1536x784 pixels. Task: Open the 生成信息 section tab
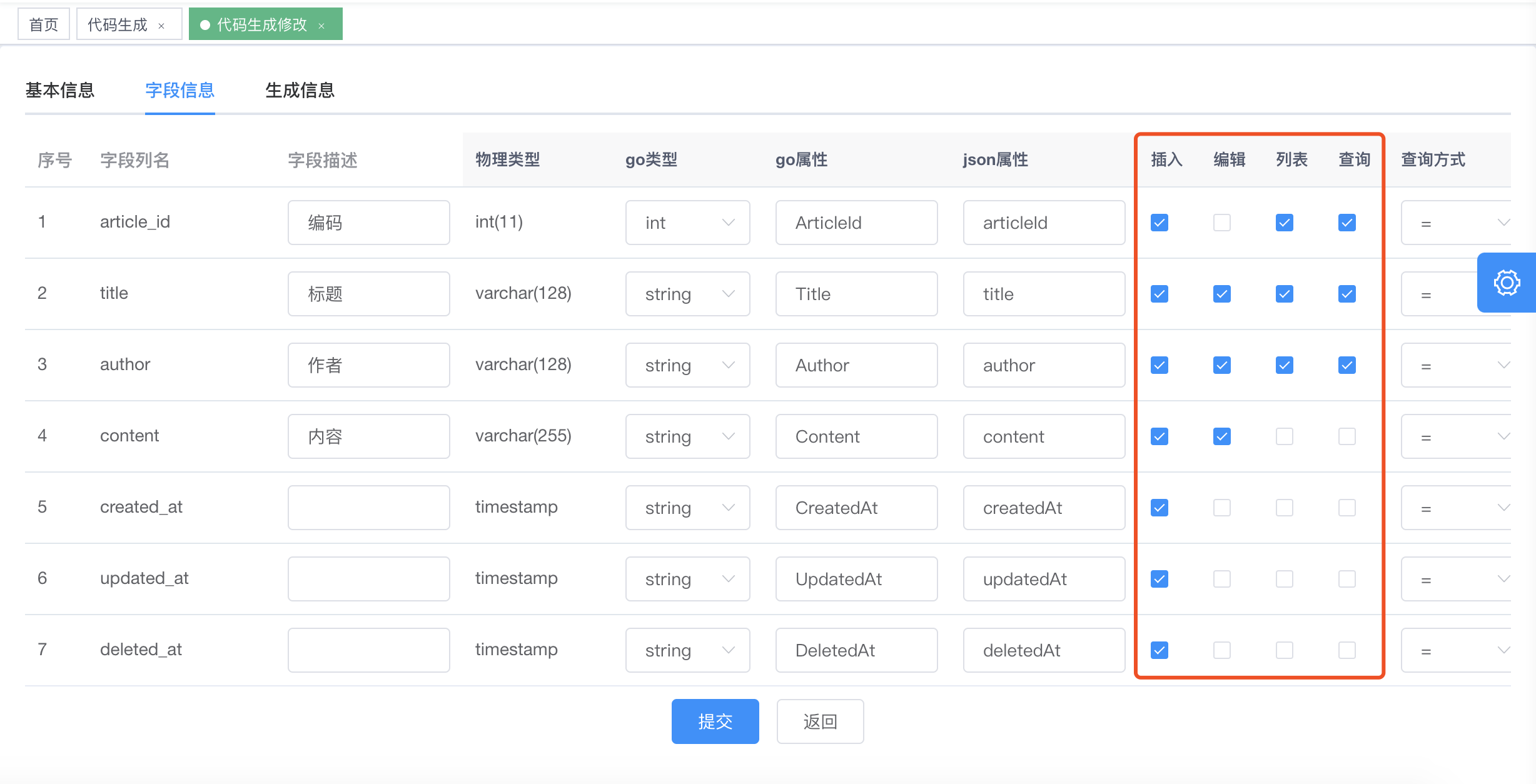(300, 90)
